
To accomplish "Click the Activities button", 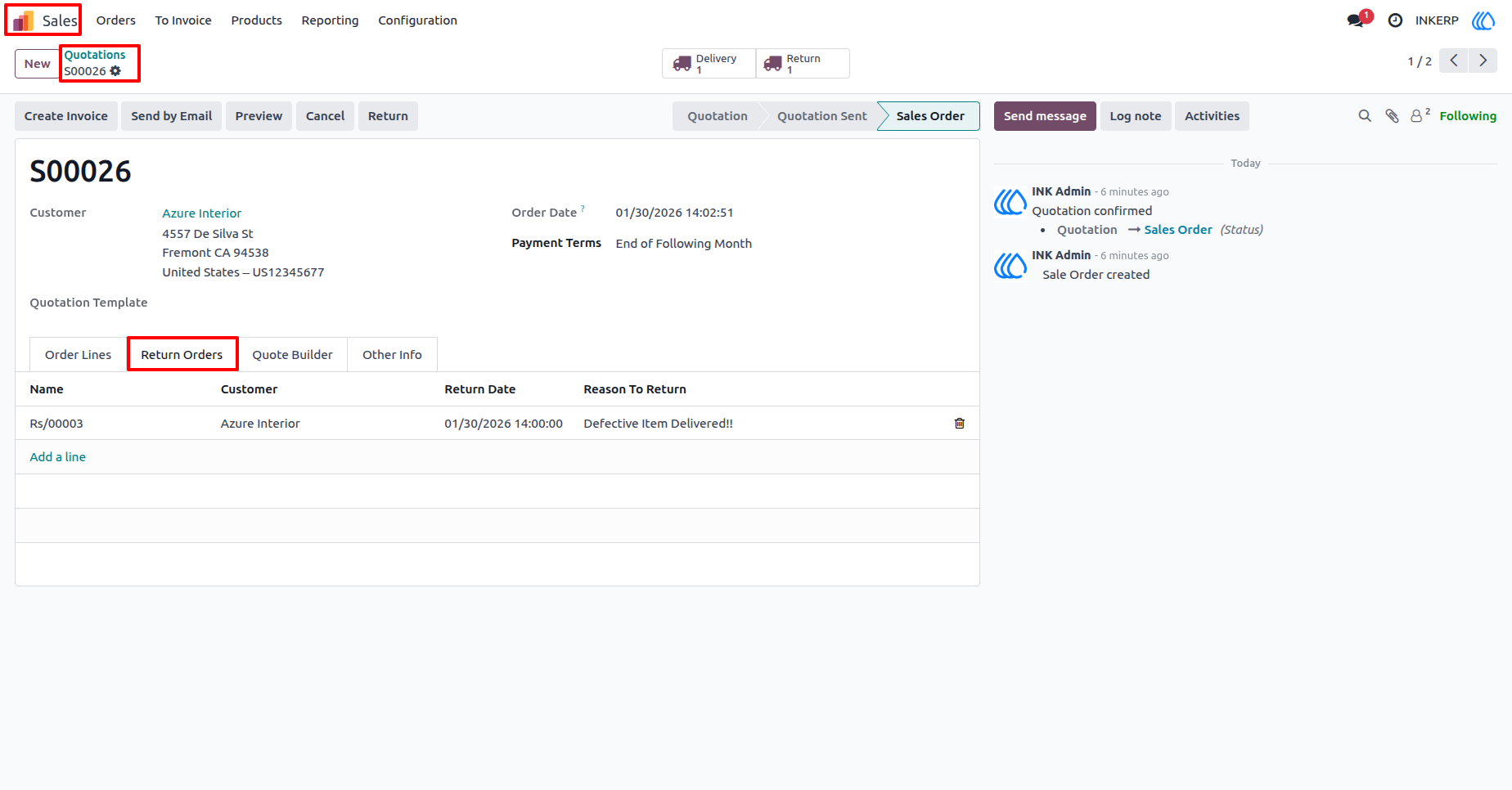I will click(x=1212, y=116).
